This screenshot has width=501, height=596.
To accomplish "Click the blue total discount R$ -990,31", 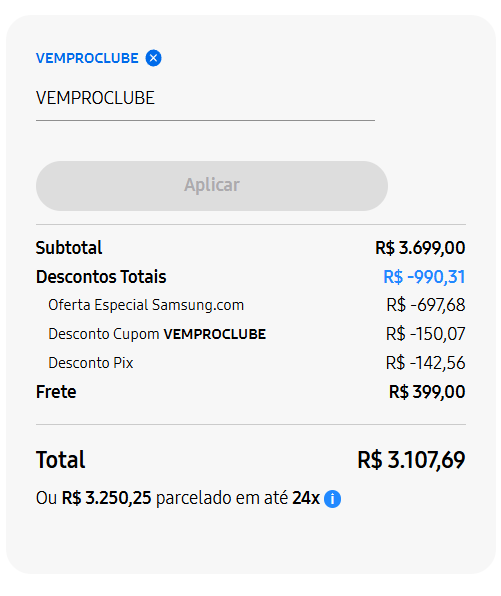I will click(424, 277).
